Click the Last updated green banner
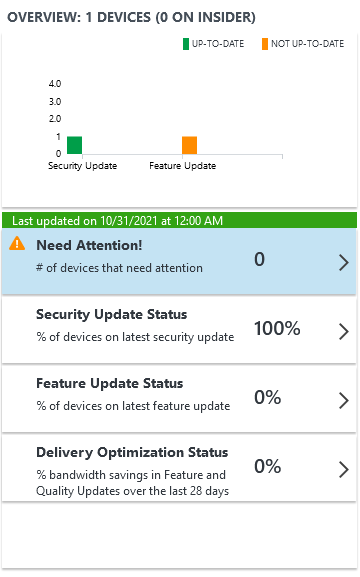The height and width of the screenshot is (577, 360). (x=179, y=220)
